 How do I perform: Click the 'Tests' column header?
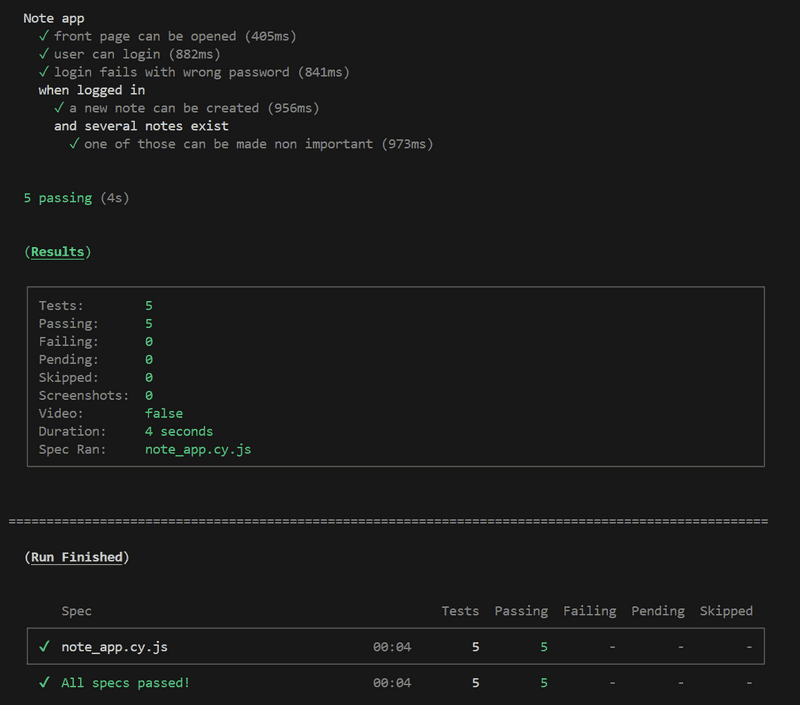460,611
